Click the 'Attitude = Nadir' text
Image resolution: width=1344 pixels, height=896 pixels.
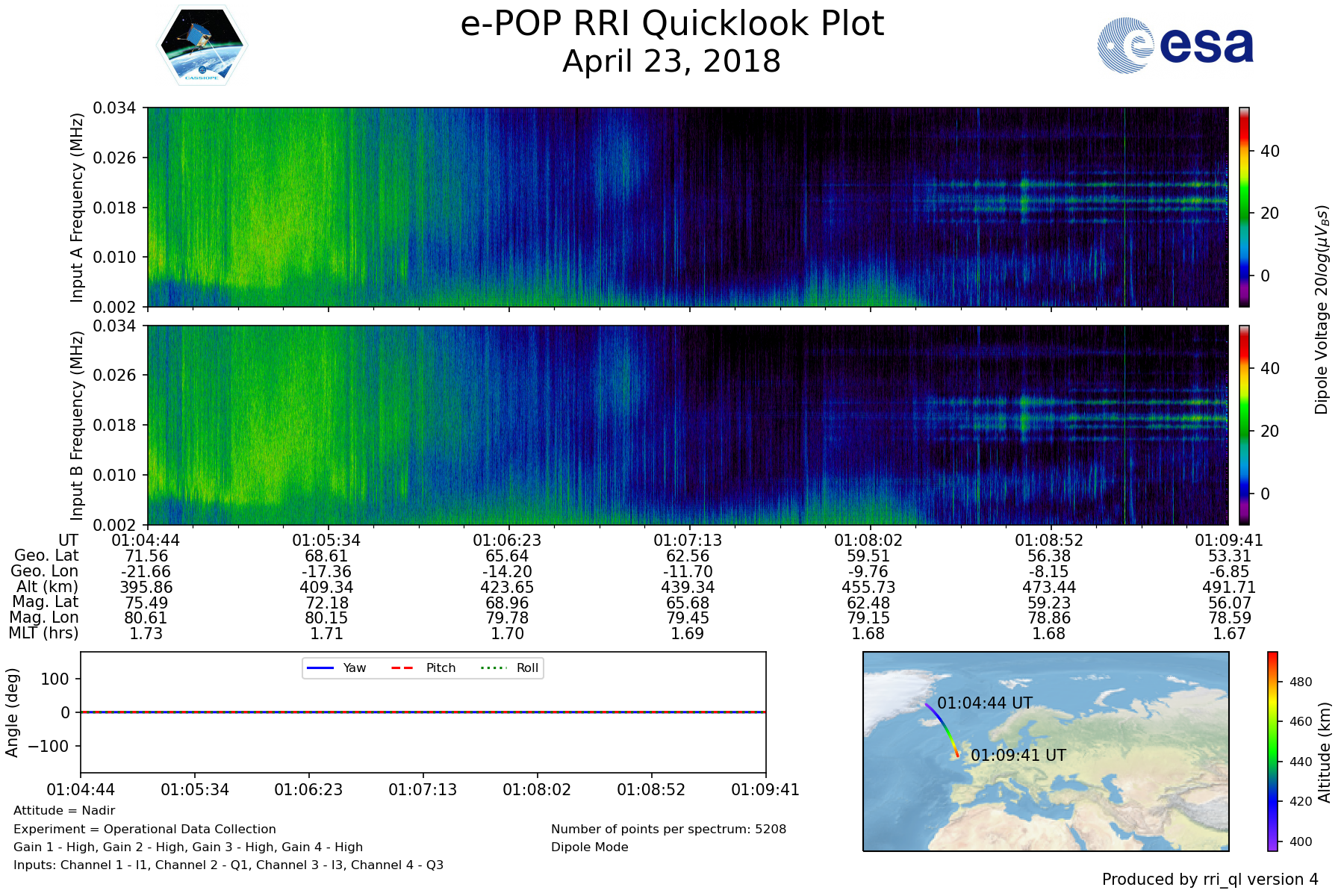tap(64, 811)
